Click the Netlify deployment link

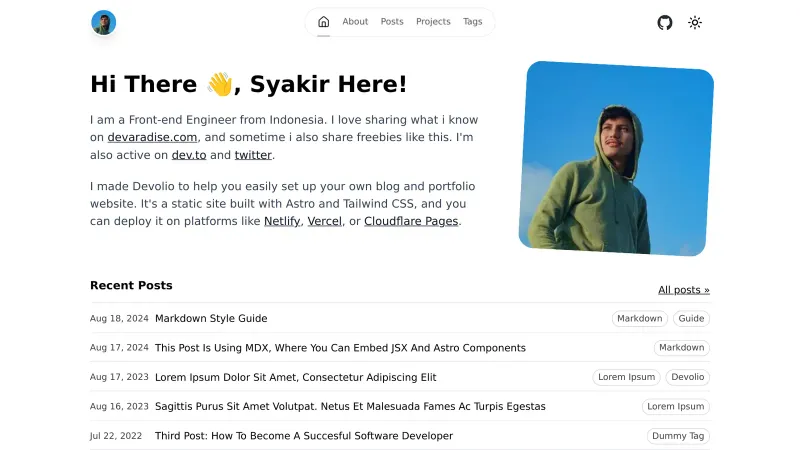point(282,221)
